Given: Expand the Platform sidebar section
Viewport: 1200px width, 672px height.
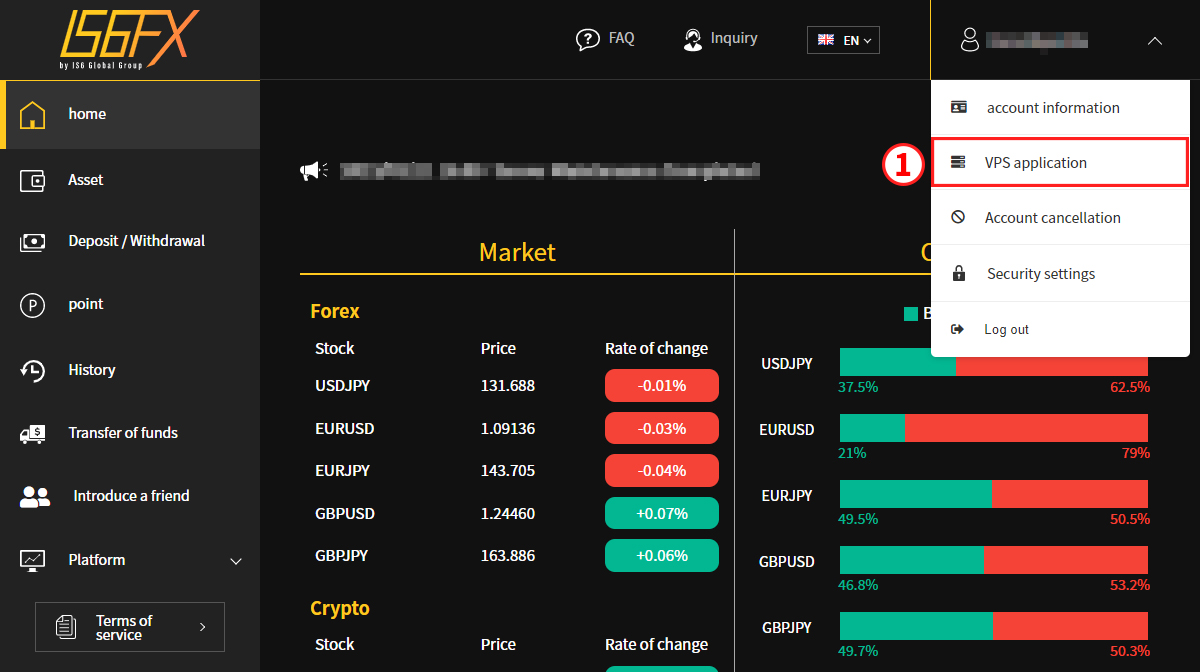Looking at the screenshot, I should [x=130, y=560].
